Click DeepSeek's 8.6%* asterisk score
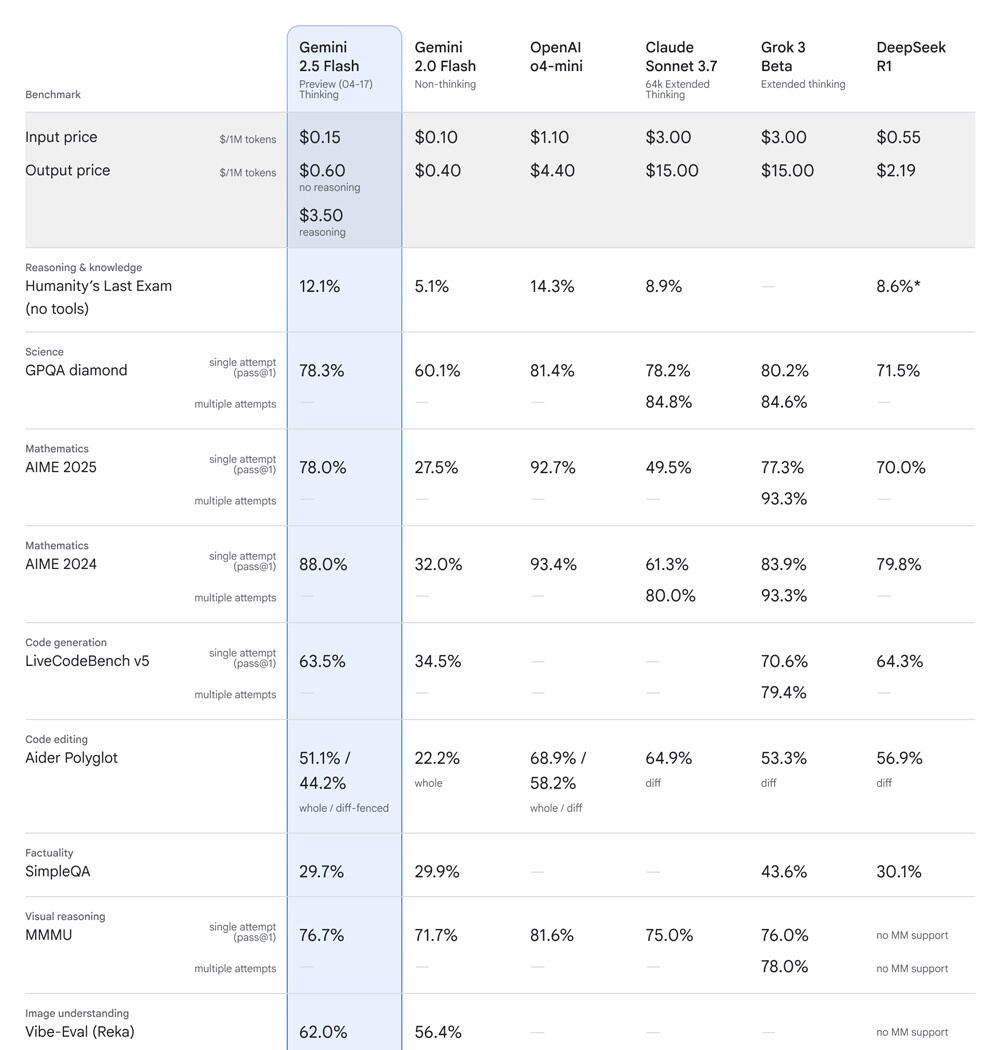Viewport: 1000px width, 1050px height. pos(898,287)
